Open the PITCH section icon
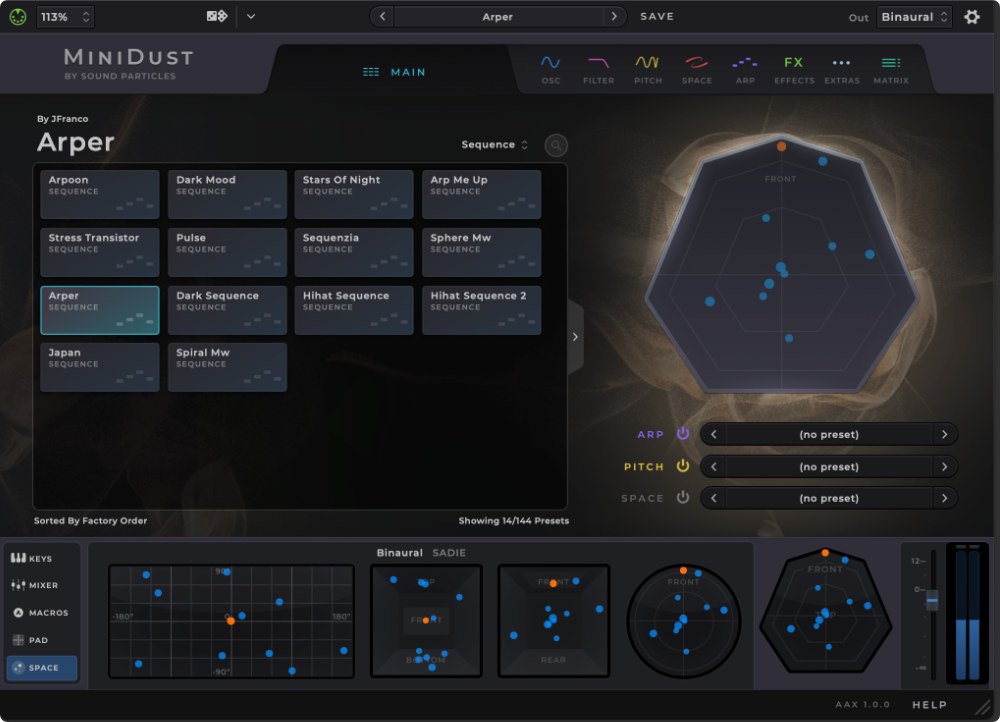 (647, 70)
